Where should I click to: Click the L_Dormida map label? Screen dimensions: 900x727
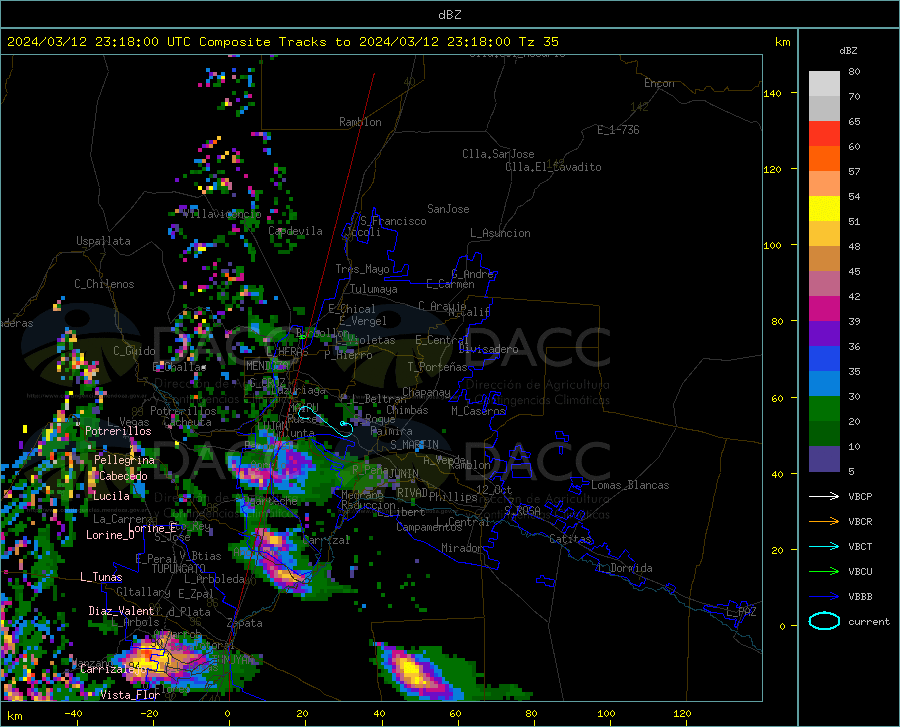click(624, 568)
